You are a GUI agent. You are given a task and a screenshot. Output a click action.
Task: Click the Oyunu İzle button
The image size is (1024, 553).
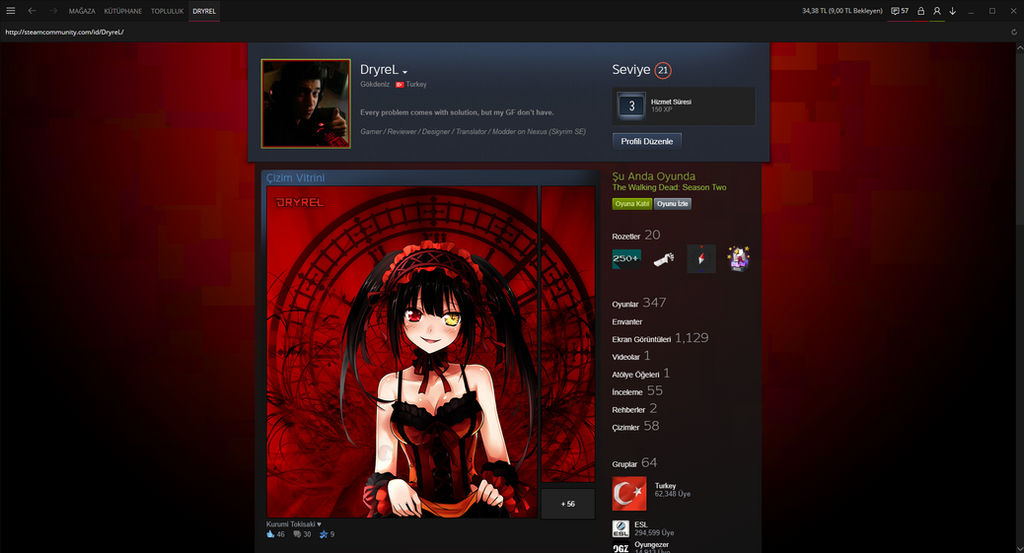pos(672,204)
